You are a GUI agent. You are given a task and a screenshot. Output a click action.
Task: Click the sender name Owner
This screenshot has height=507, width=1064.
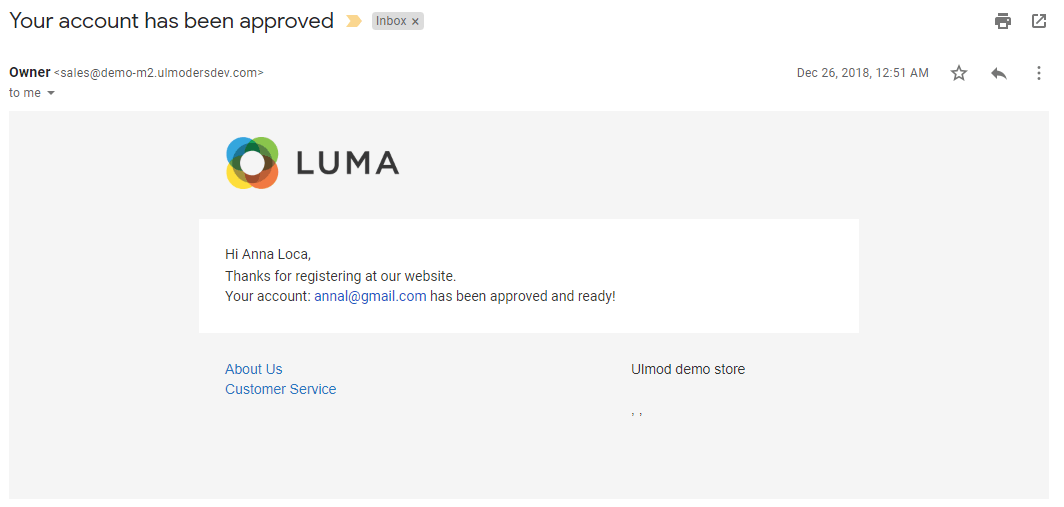[30, 73]
